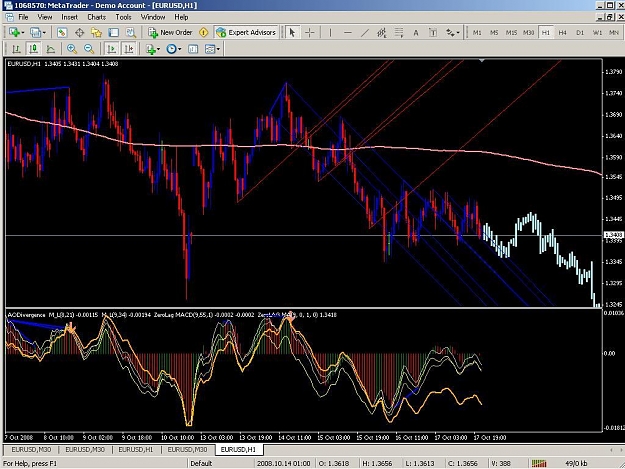Open the Profiles dropdown arrow
The height and width of the screenshot is (469, 625).
coord(44,33)
